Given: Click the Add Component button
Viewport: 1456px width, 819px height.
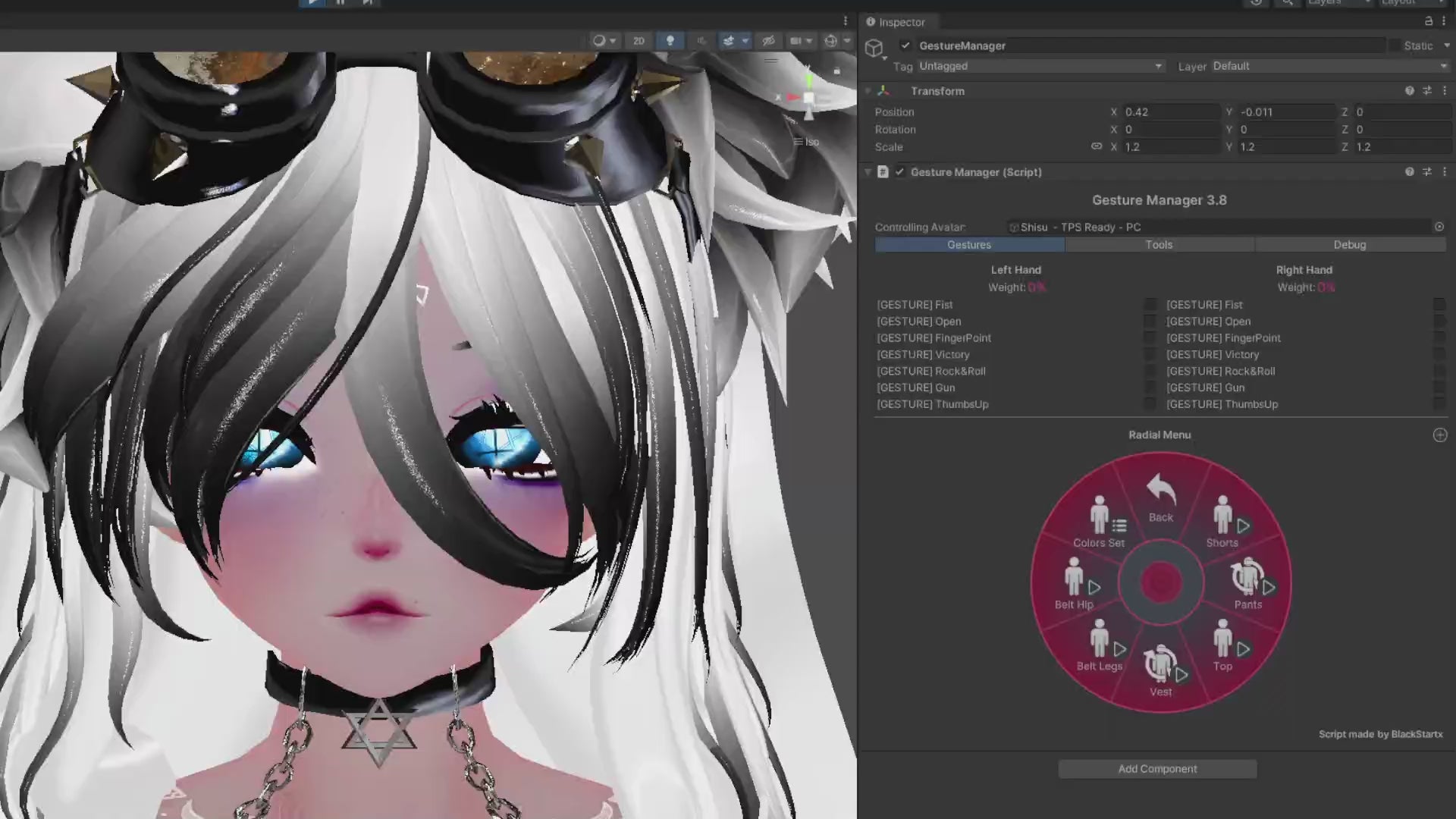Looking at the screenshot, I should (x=1157, y=769).
